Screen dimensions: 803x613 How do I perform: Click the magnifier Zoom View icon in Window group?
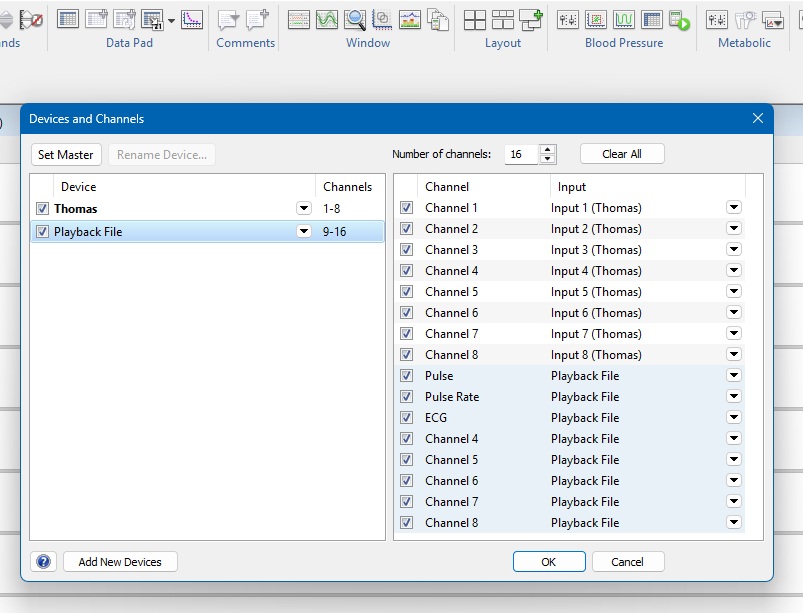355,19
